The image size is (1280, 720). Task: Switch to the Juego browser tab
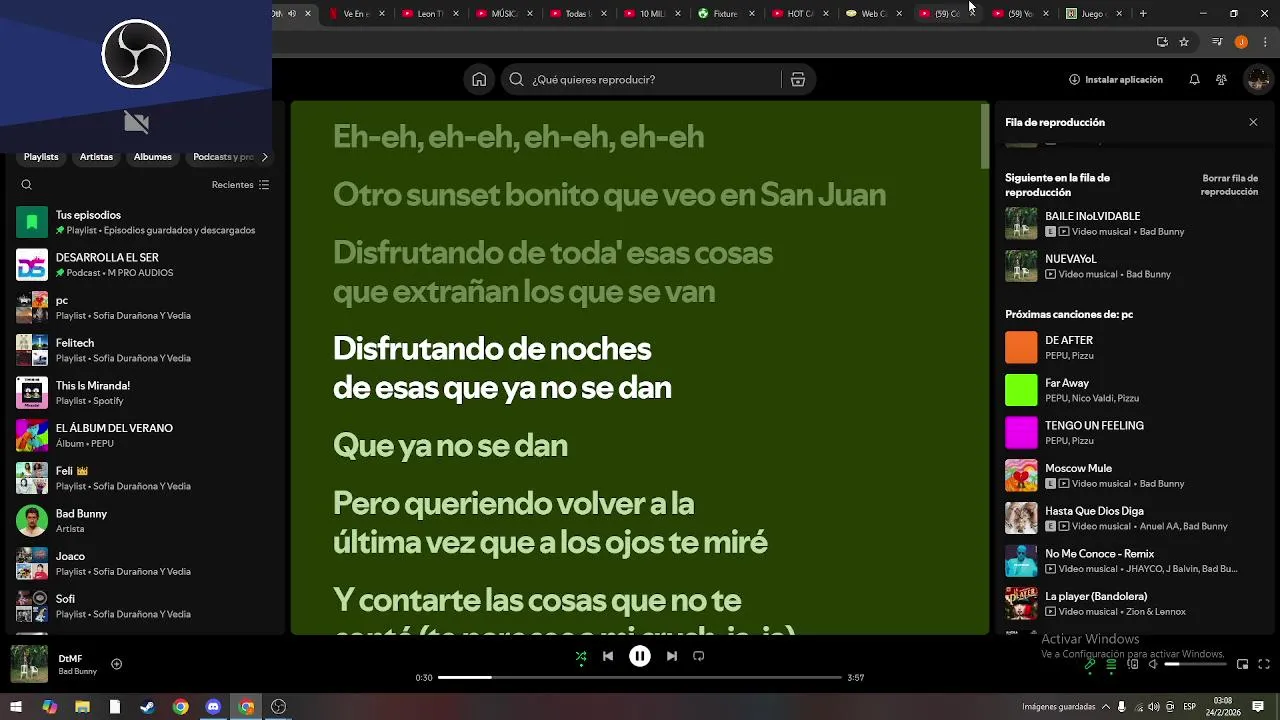pos(1092,14)
